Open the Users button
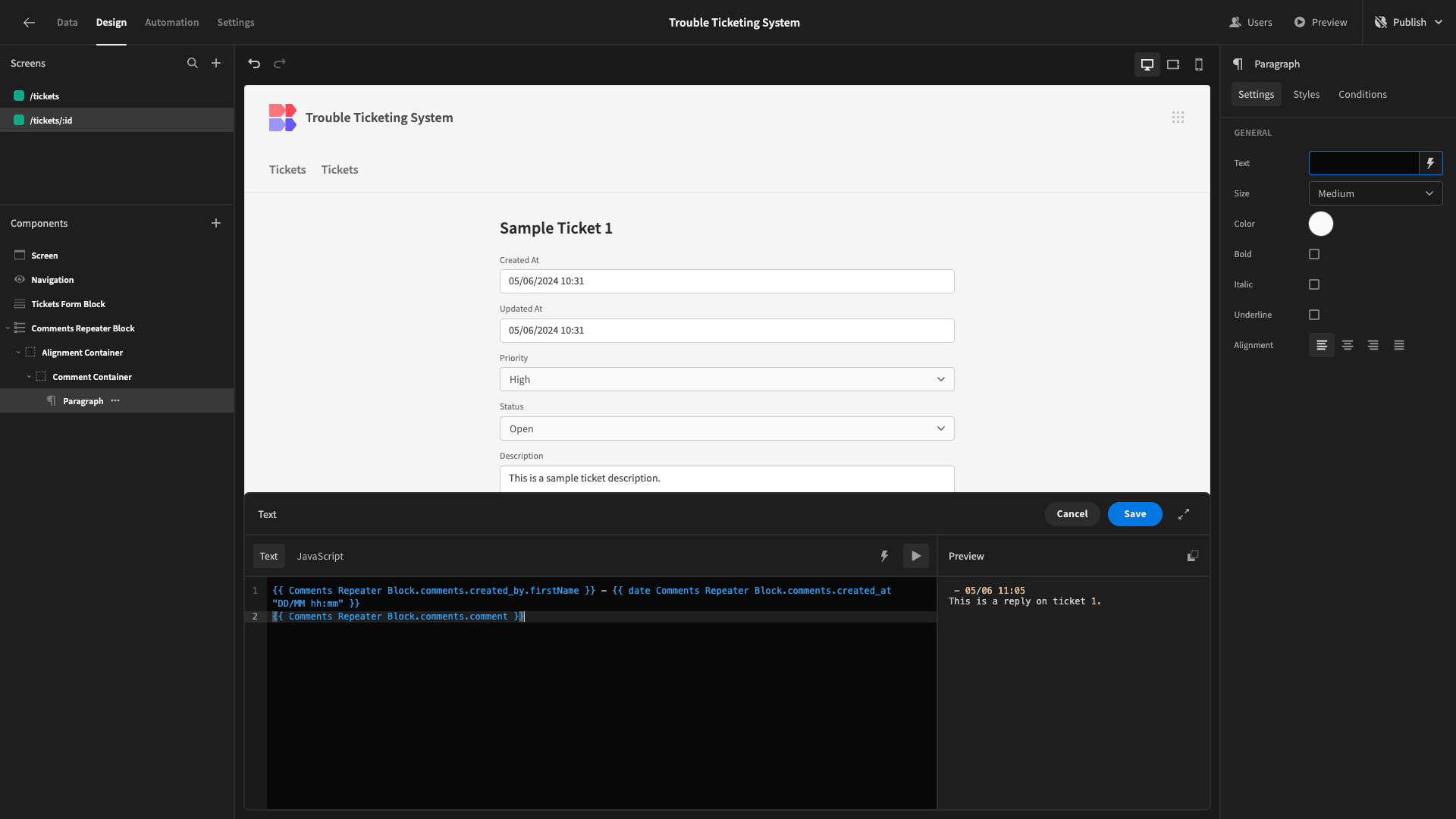This screenshot has width=1456, height=819. 1250,23
